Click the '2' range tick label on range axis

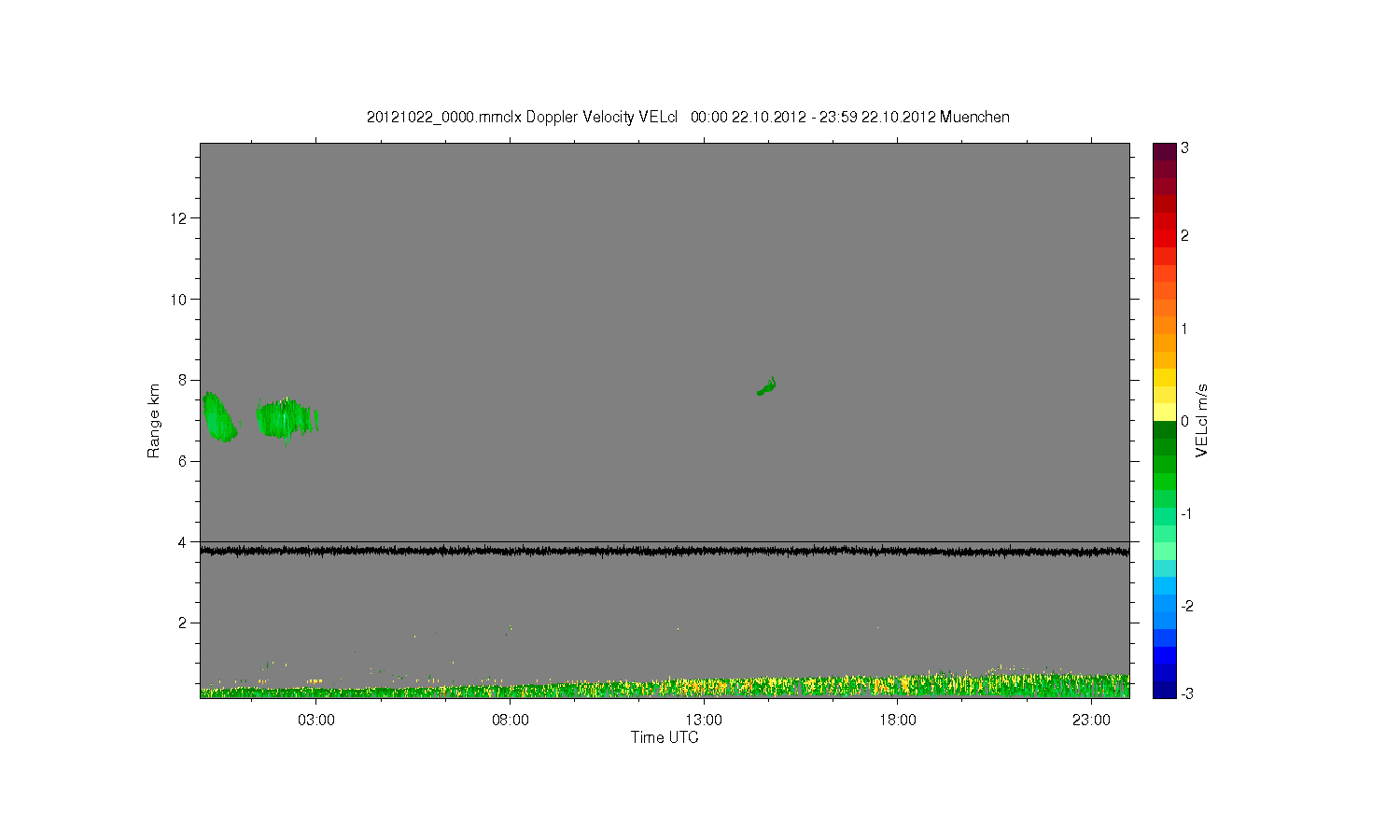point(184,623)
